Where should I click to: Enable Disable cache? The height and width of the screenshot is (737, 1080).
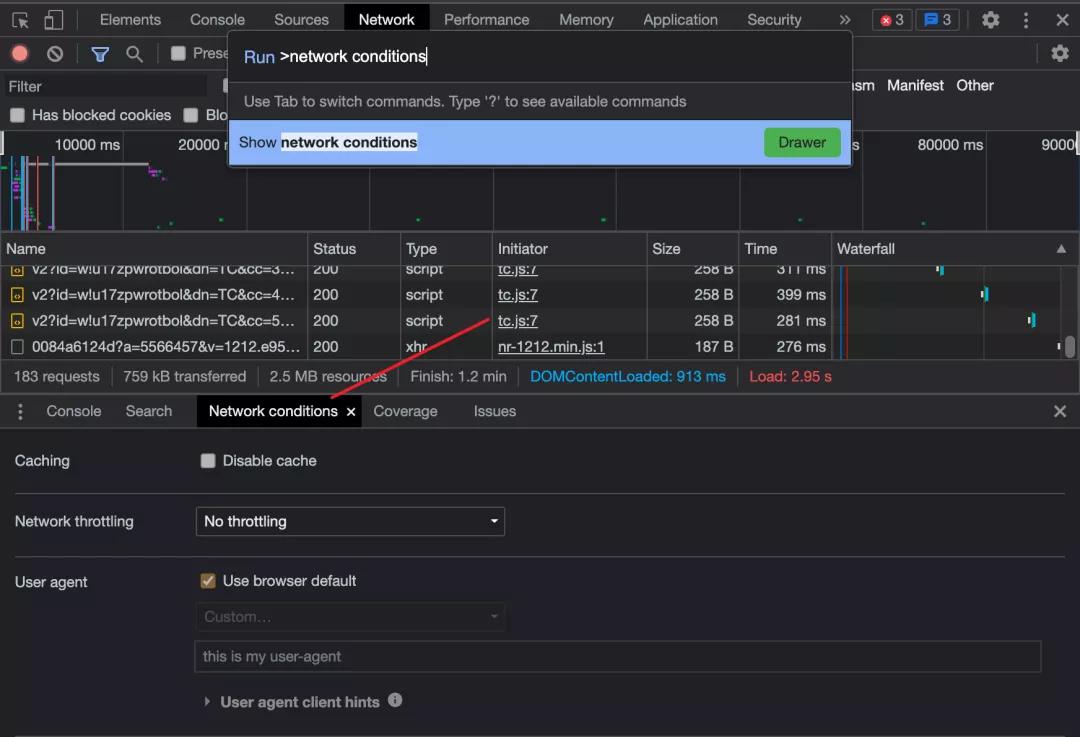[x=208, y=461]
